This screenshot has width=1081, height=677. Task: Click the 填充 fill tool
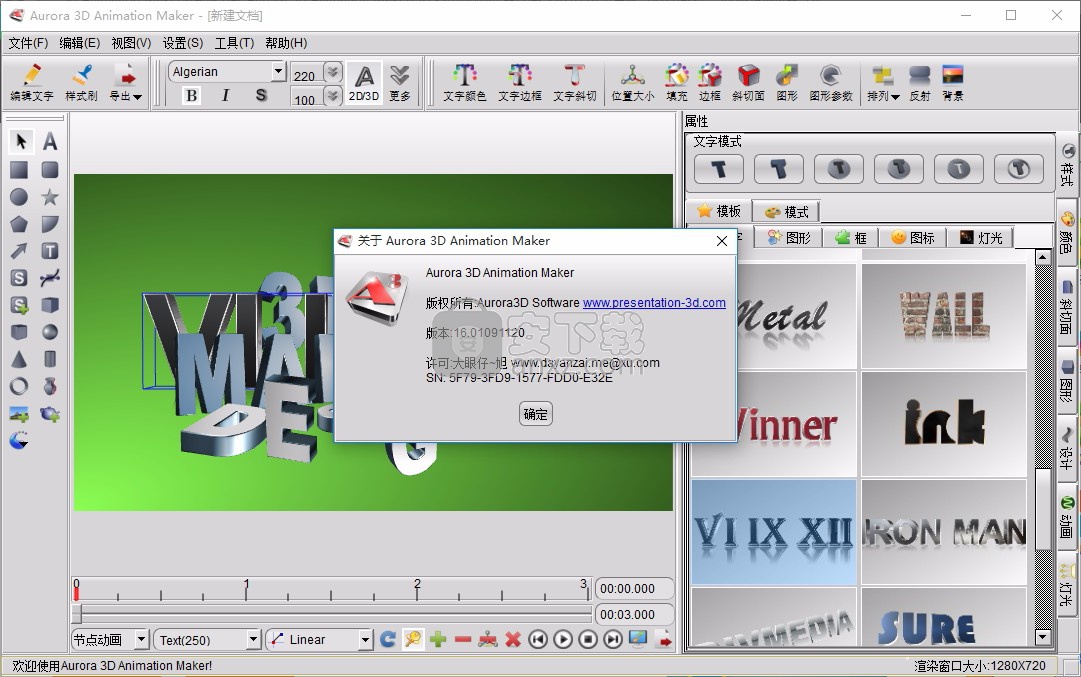pos(677,83)
